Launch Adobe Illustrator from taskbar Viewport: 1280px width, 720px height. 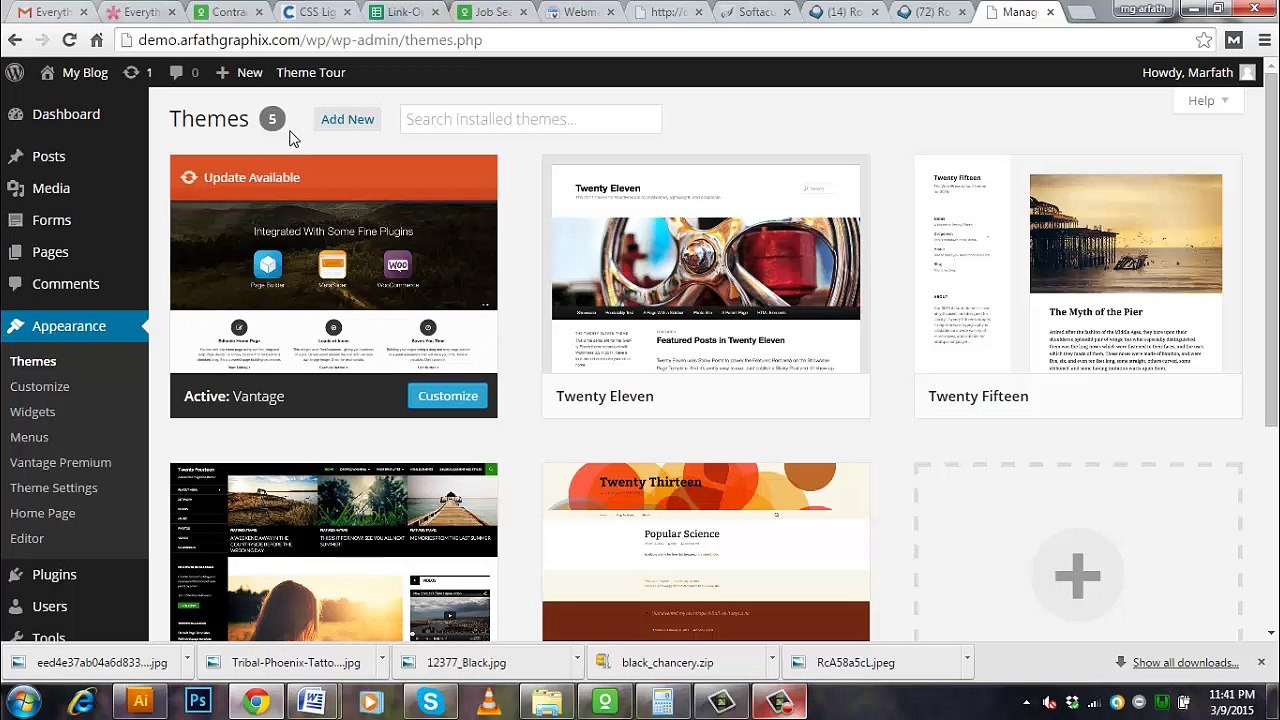[x=140, y=701]
